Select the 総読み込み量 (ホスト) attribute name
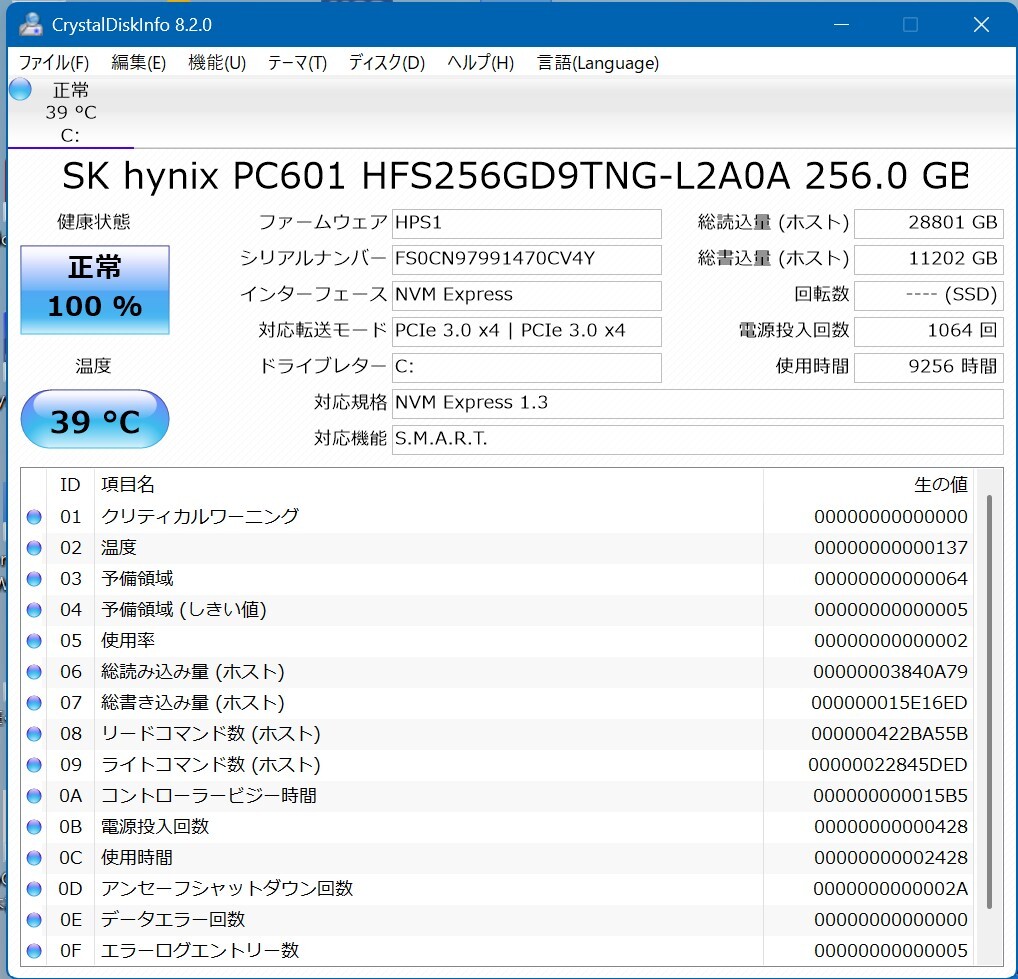Screen dimensions: 1018x979 coord(193,672)
